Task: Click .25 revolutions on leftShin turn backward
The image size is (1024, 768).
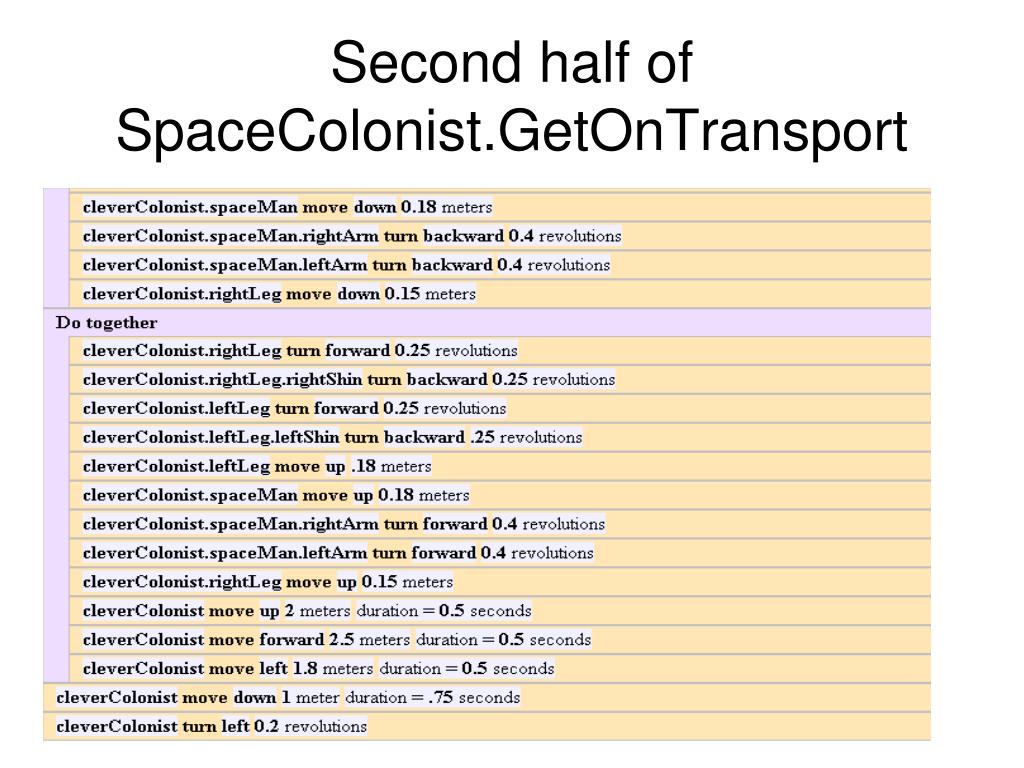Action: pos(526,437)
